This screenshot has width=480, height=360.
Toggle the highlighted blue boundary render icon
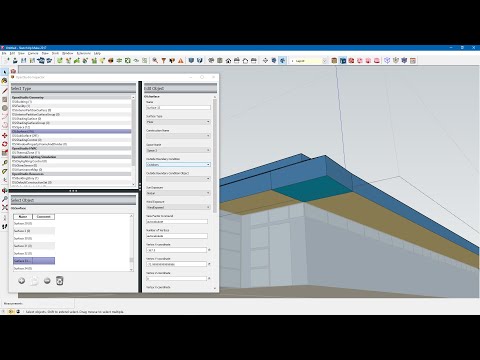[343, 60]
